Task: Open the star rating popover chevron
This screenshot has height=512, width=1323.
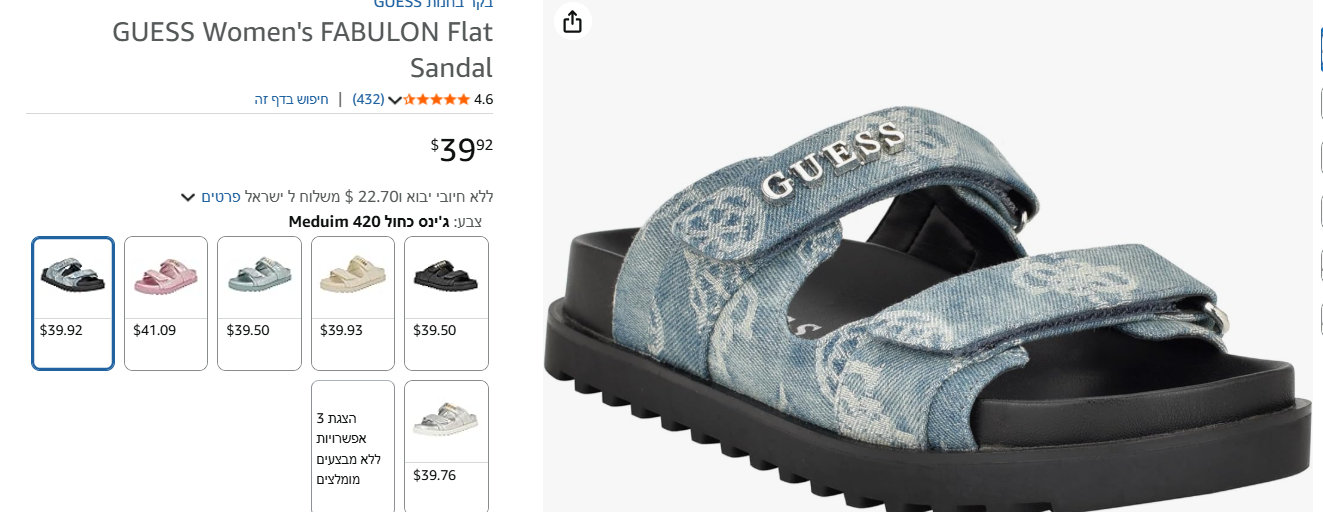Action: (x=395, y=100)
